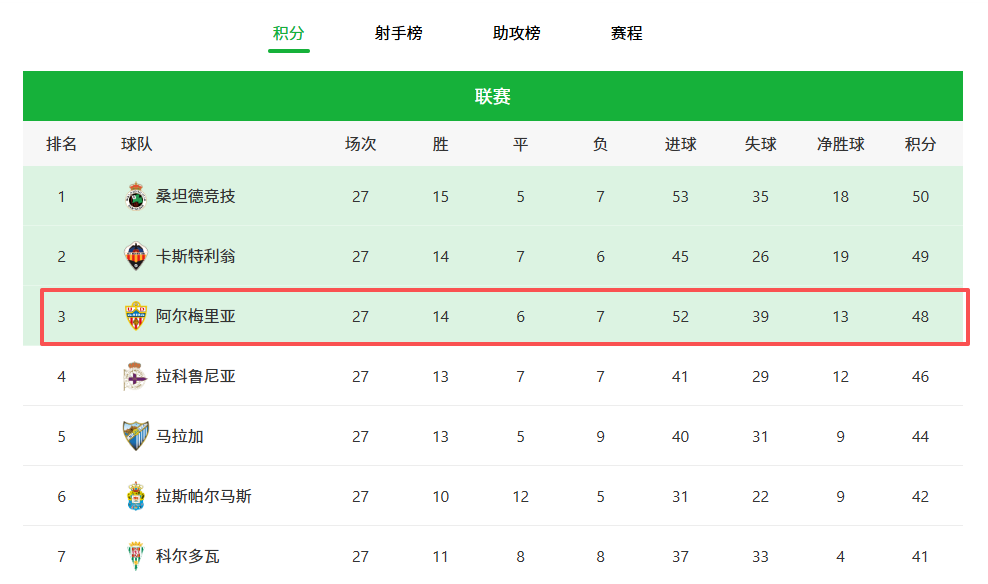Click the 阿尔梅里亚 team crest icon
This screenshot has width=988, height=584.
click(135, 317)
